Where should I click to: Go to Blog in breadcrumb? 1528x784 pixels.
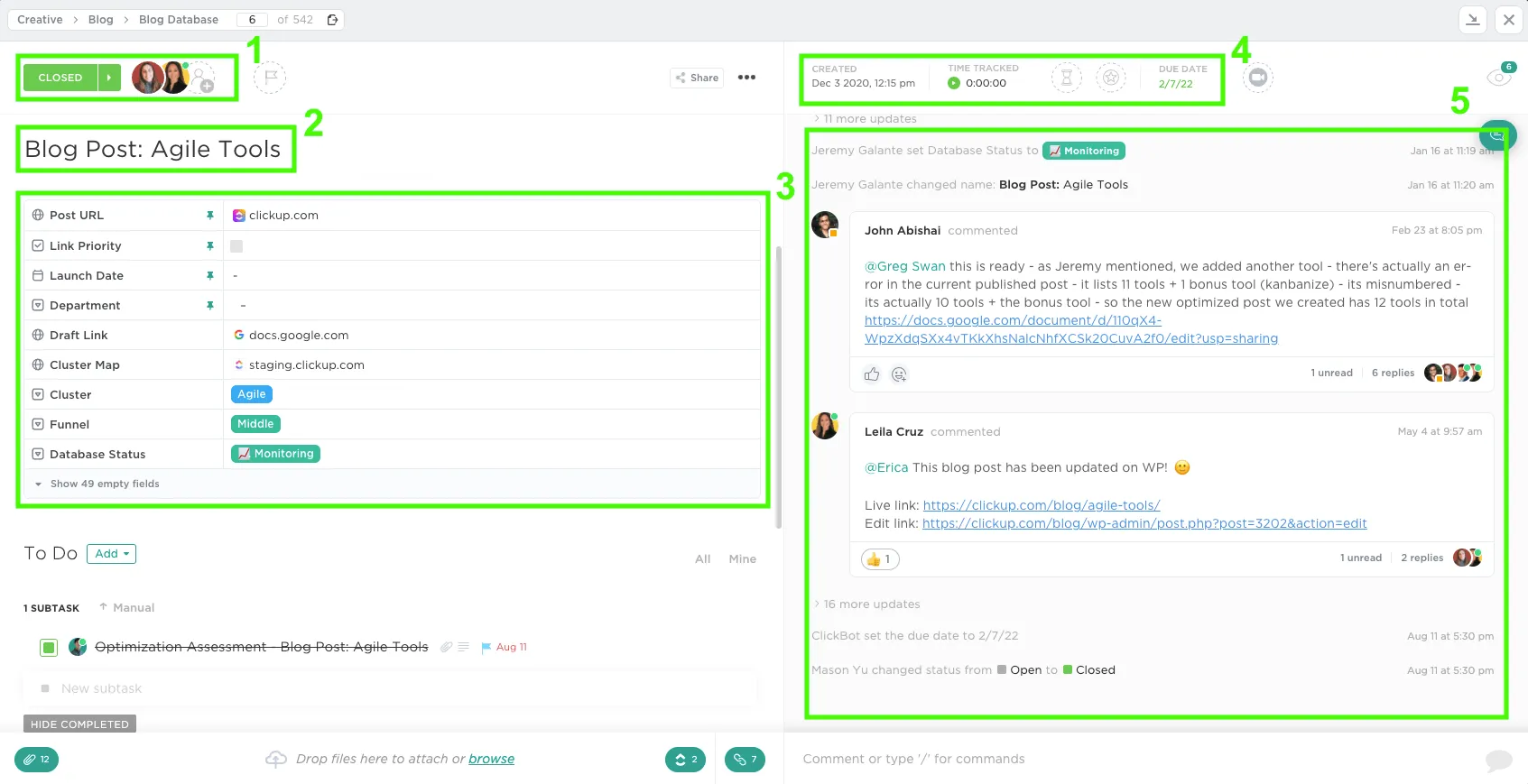tap(101, 20)
